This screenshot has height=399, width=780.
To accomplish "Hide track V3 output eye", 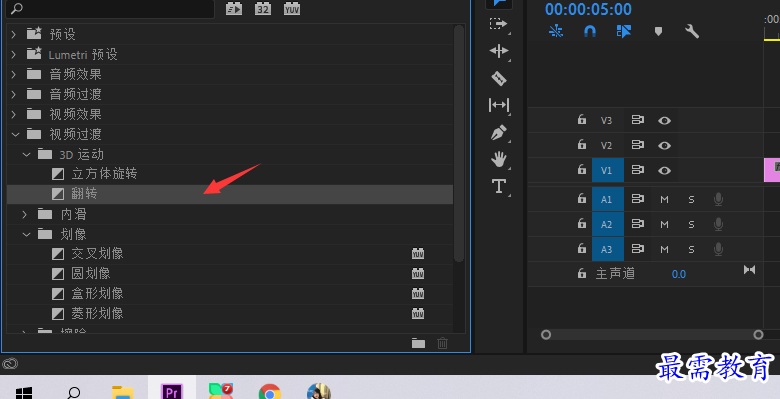I will coord(665,120).
